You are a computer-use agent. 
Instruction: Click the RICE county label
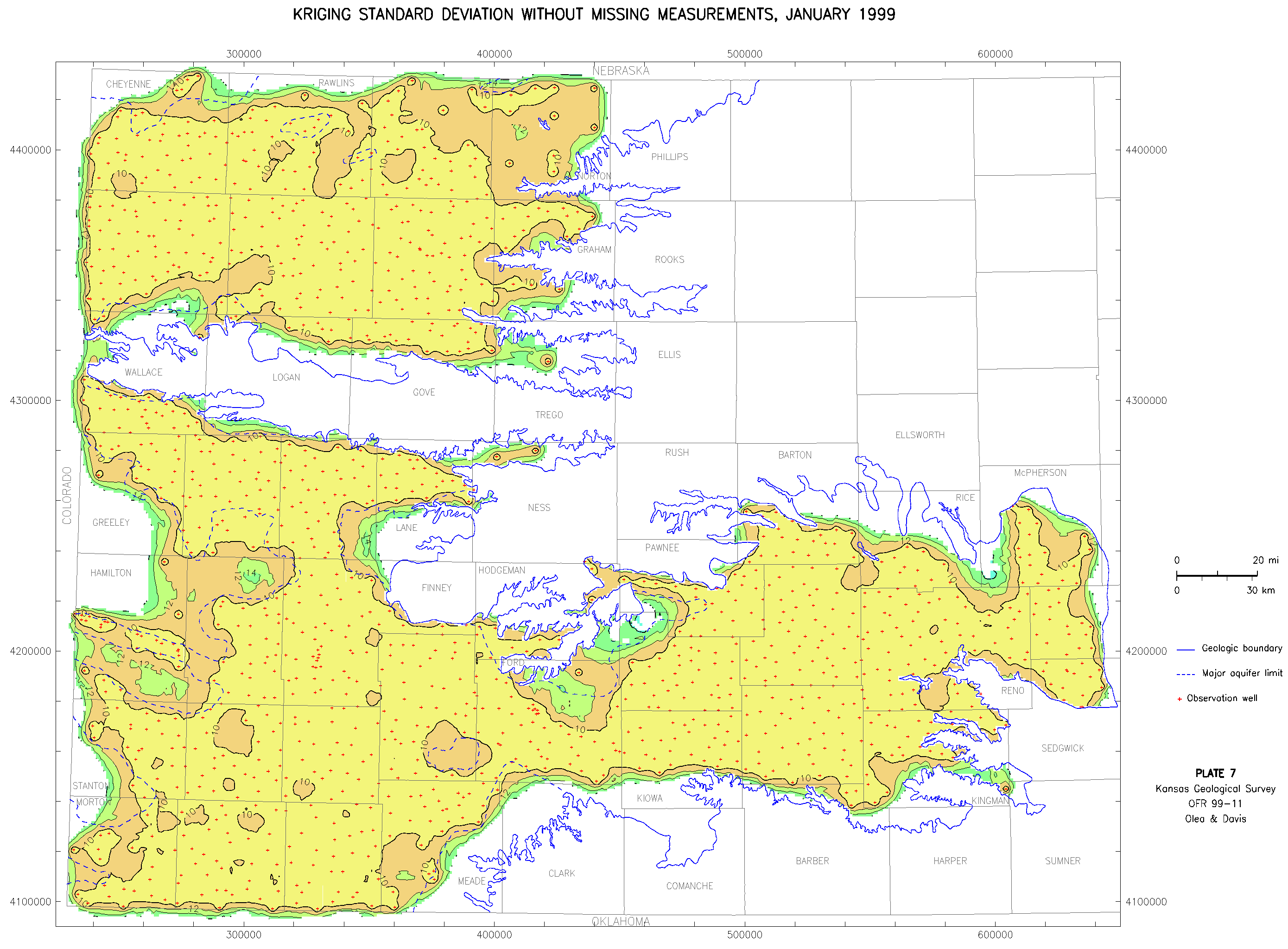965,497
